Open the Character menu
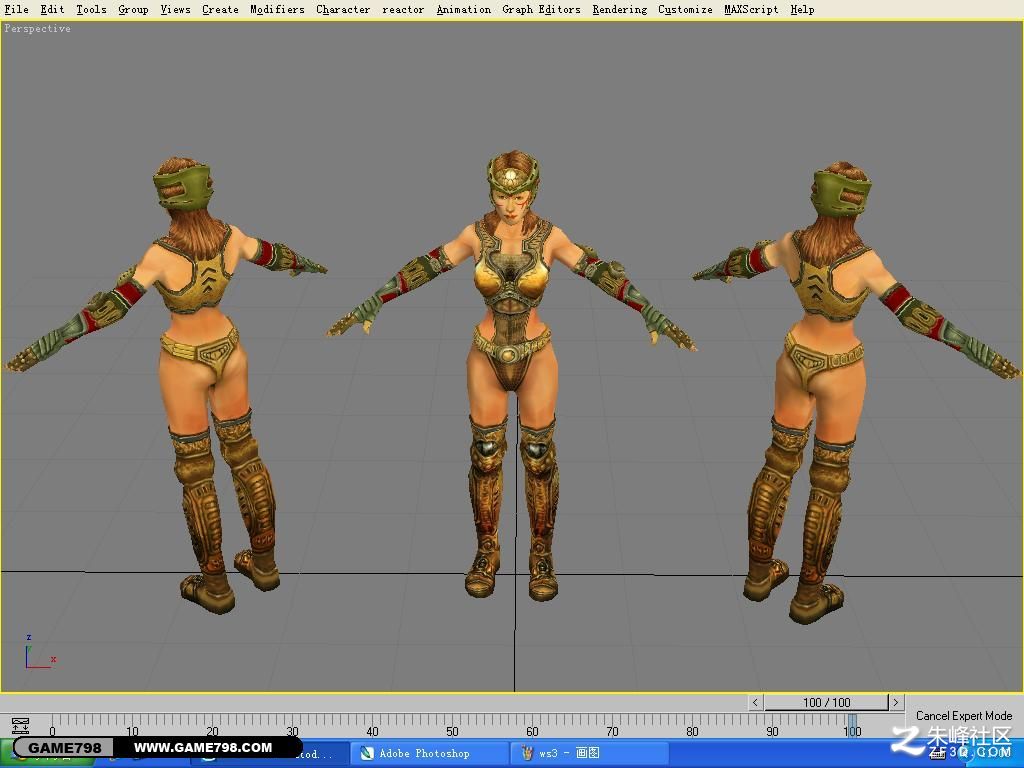Screen dimensions: 1024x768 343,9
